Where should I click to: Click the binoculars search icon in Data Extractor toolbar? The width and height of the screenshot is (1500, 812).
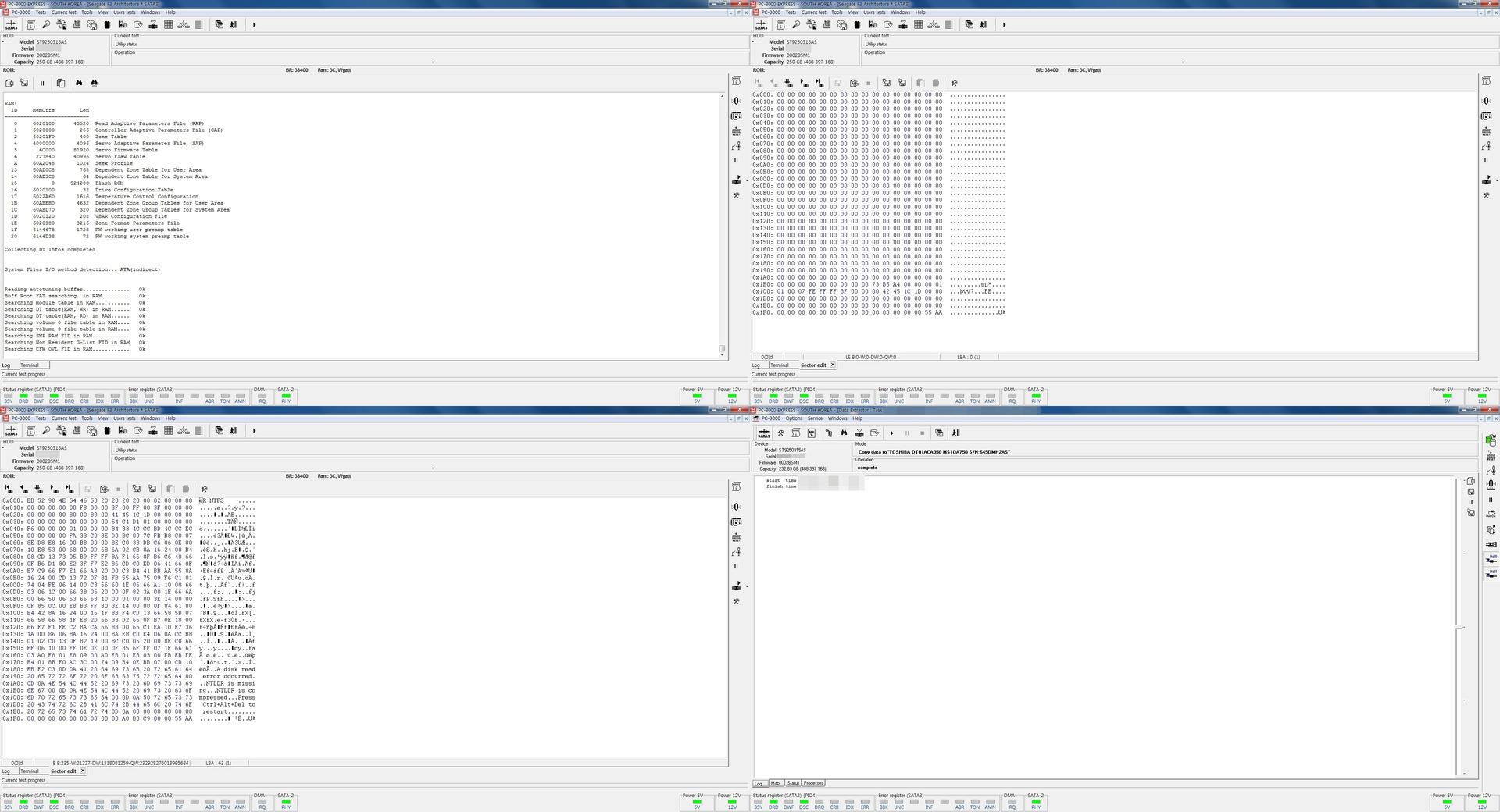(x=844, y=433)
